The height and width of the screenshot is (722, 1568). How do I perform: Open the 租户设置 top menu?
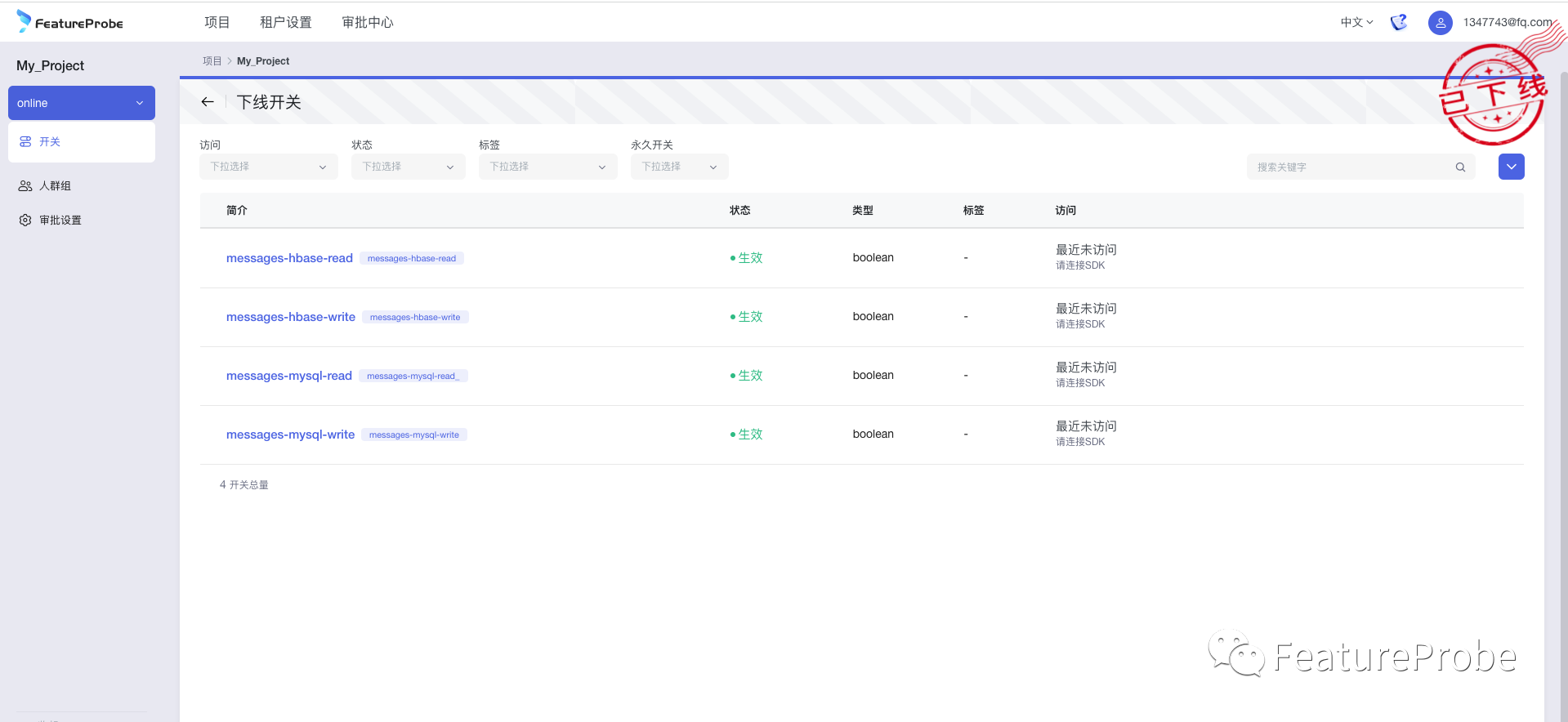coord(286,22)
